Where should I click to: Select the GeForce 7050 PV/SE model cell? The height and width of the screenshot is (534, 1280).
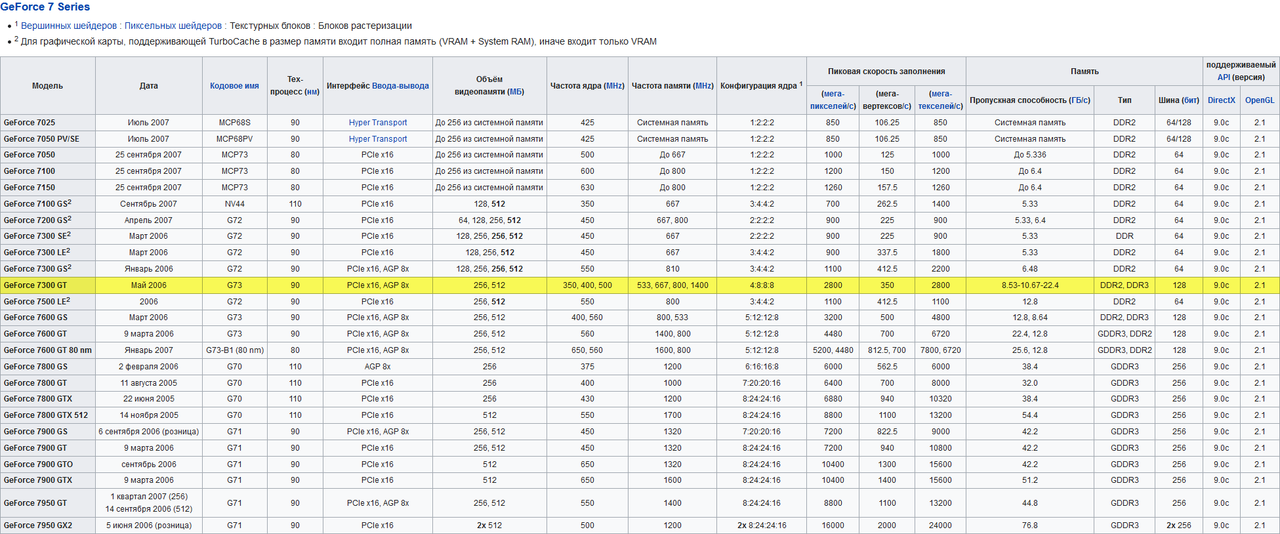(x=48, y=138)
